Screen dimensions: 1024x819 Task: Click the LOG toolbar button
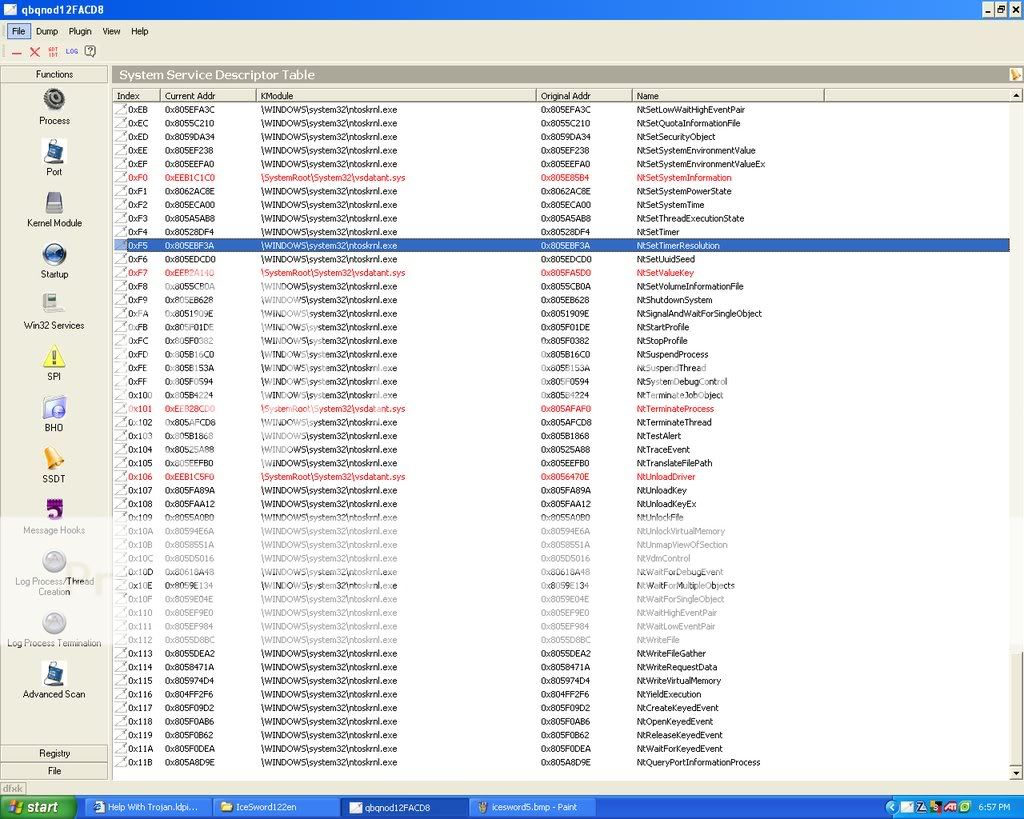(72, 51)
